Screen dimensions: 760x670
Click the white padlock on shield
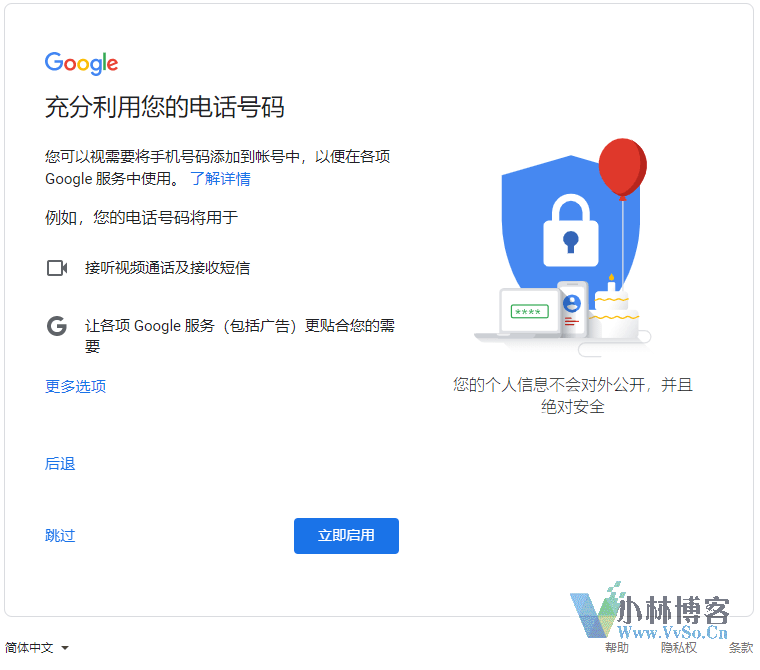click(x=570, y=231)
